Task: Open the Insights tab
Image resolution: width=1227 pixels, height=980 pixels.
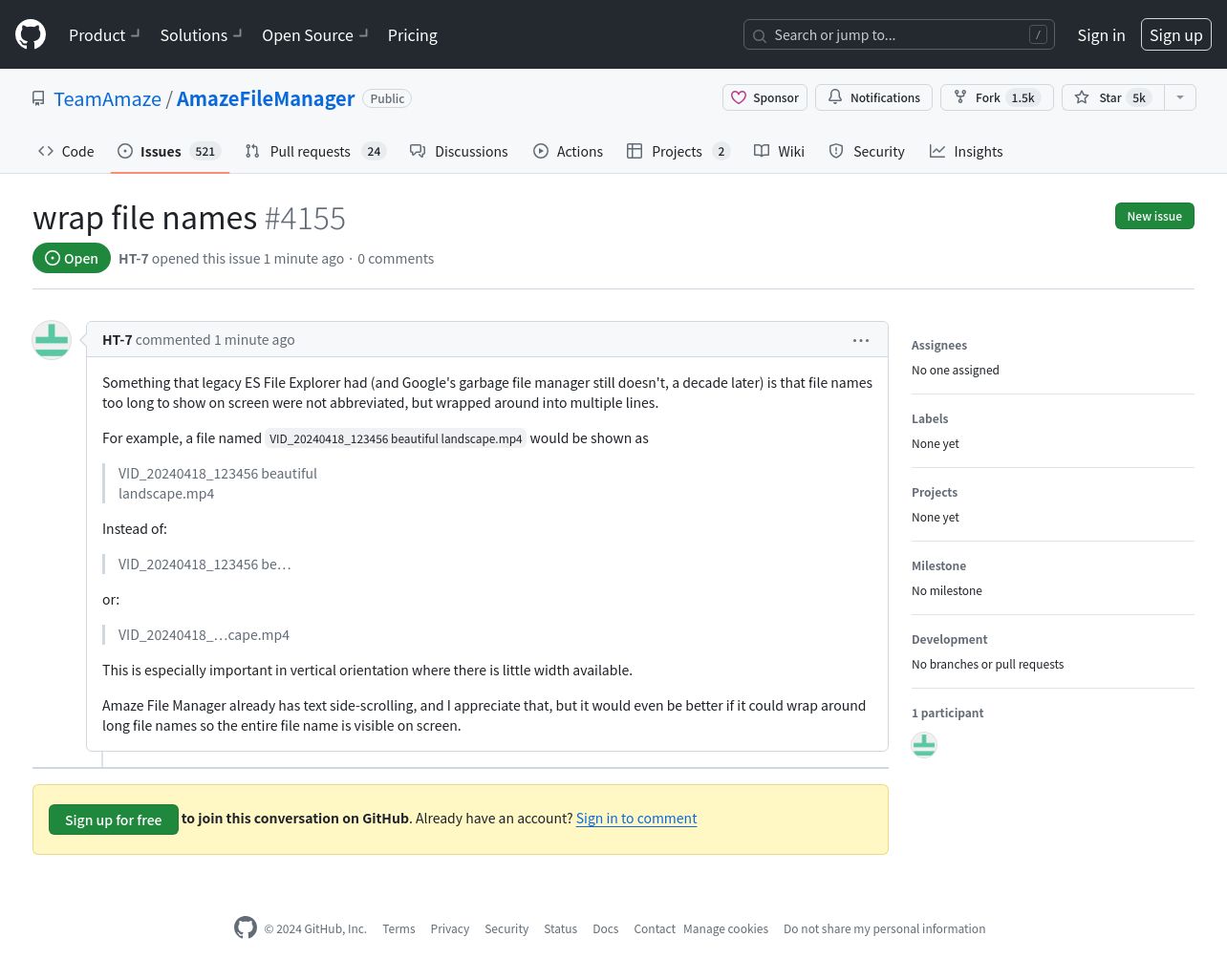Action: pos(966,151)
